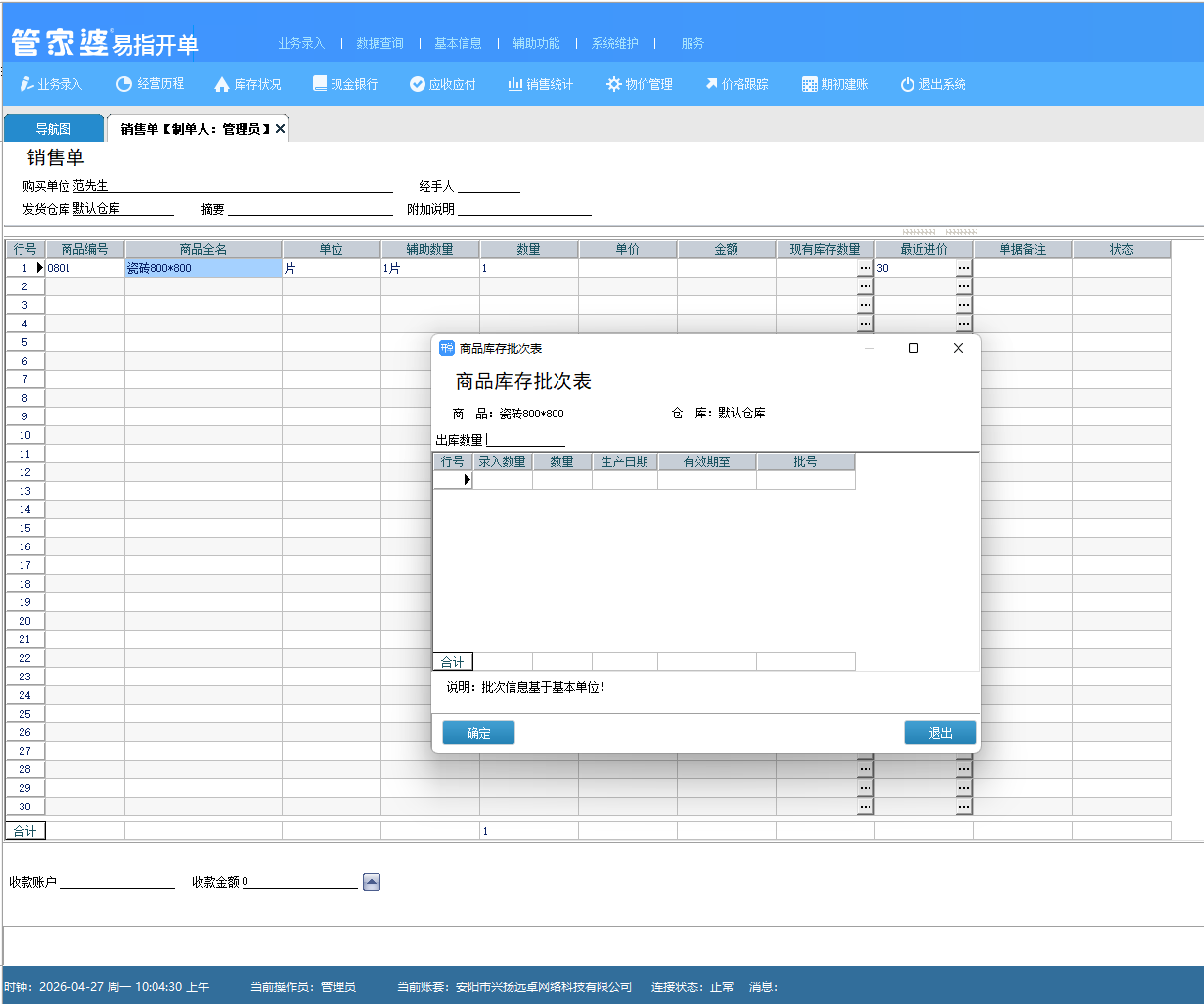
Task: Click the arrow button beside 收款金额
Action: pyautogui.click(x=372, y=882)
